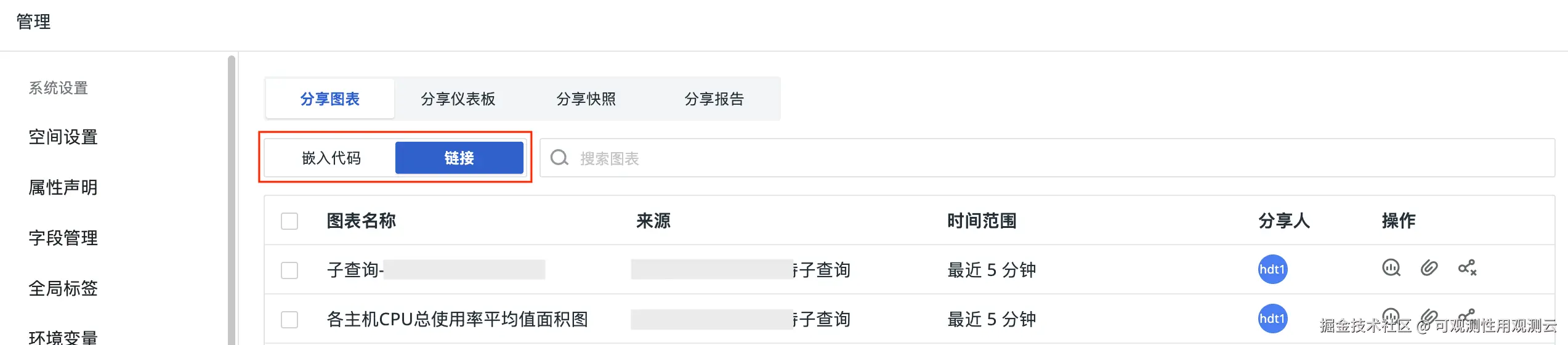The image size is (1568, 345).
Task: Click hdt1 avatar in 子查询 row
Action: [x=1272, y=269]
